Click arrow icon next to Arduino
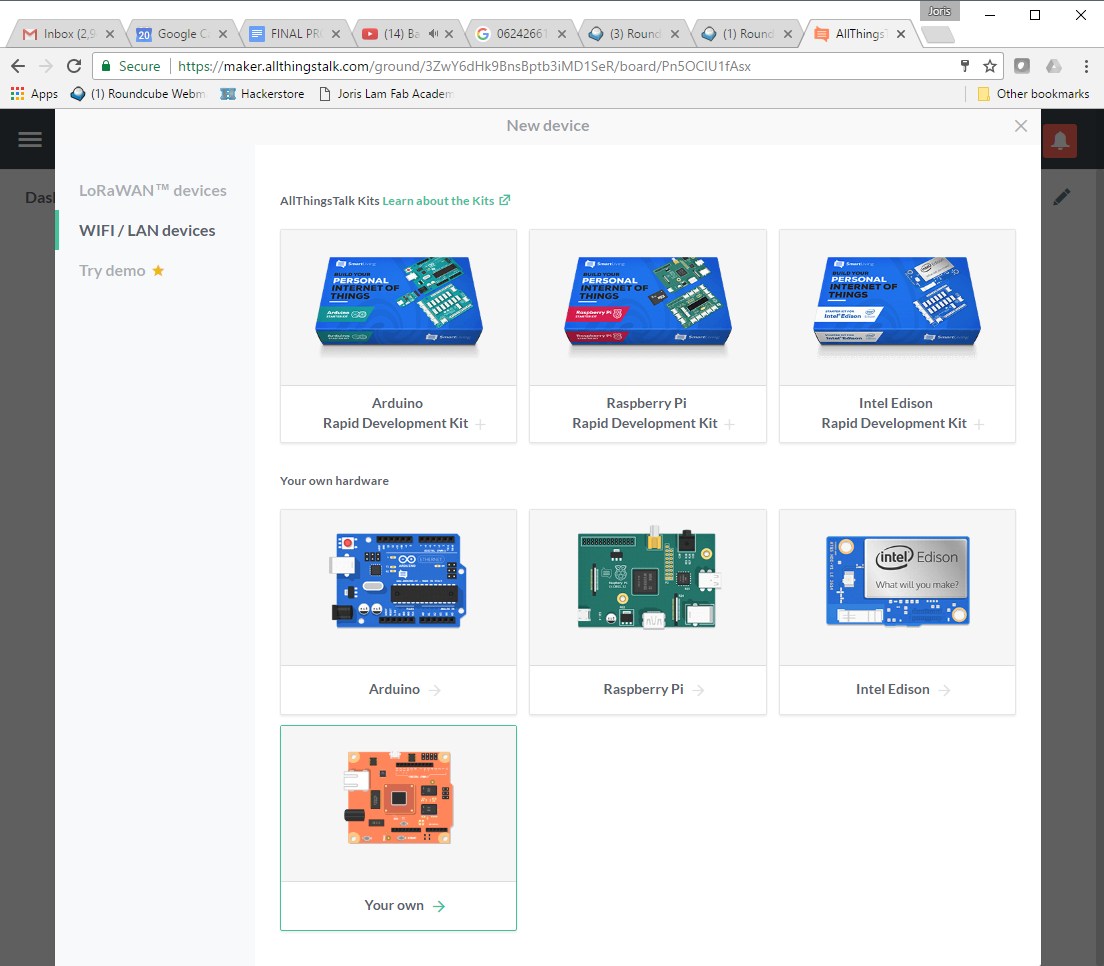Viewport: 1104px width, 966px height. click(x=435, y=691)
